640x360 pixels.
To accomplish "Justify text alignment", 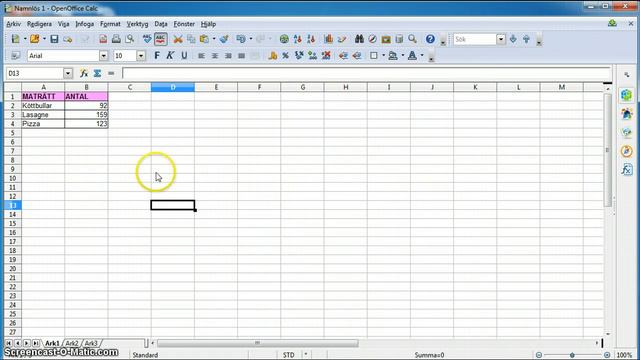I will point(242,56).
